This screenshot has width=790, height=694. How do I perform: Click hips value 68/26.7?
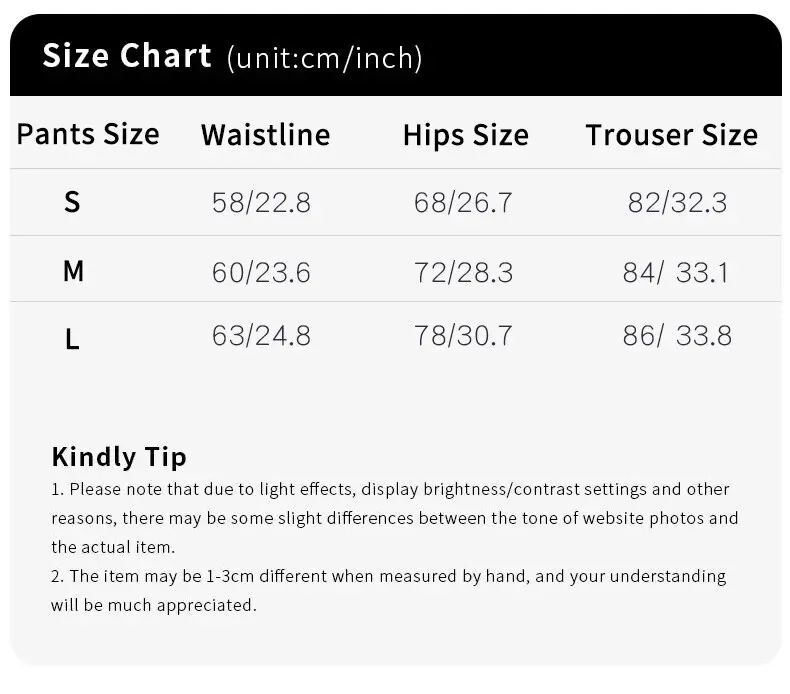point(463,203)
